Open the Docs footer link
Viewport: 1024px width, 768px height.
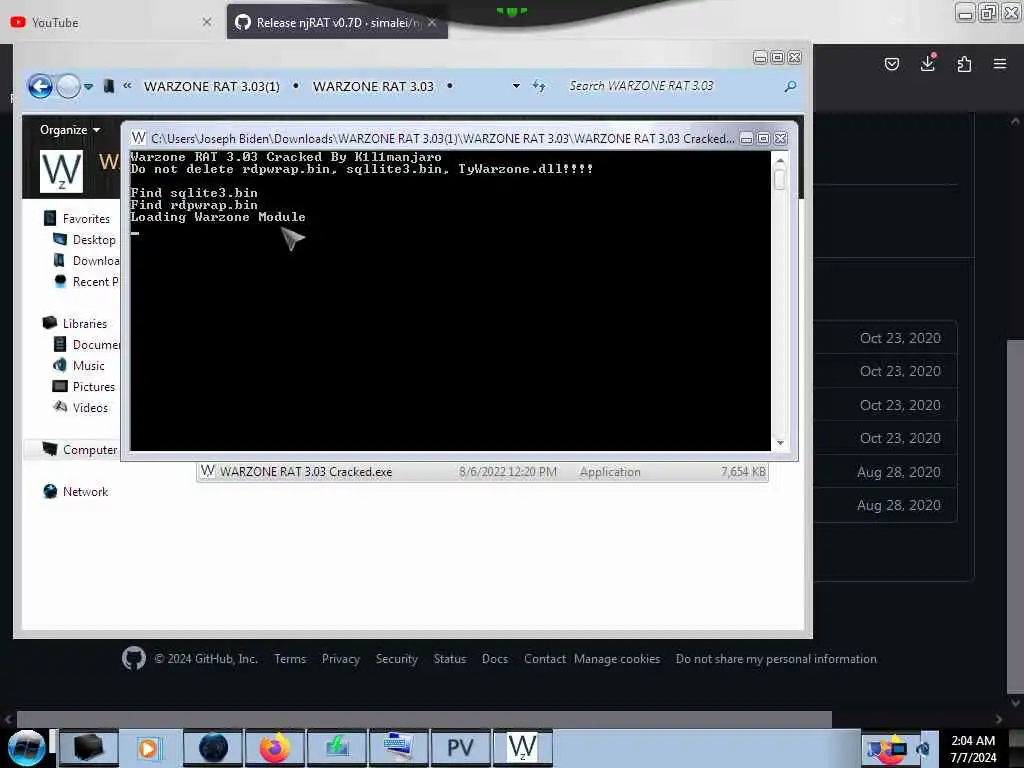(495, 658)
